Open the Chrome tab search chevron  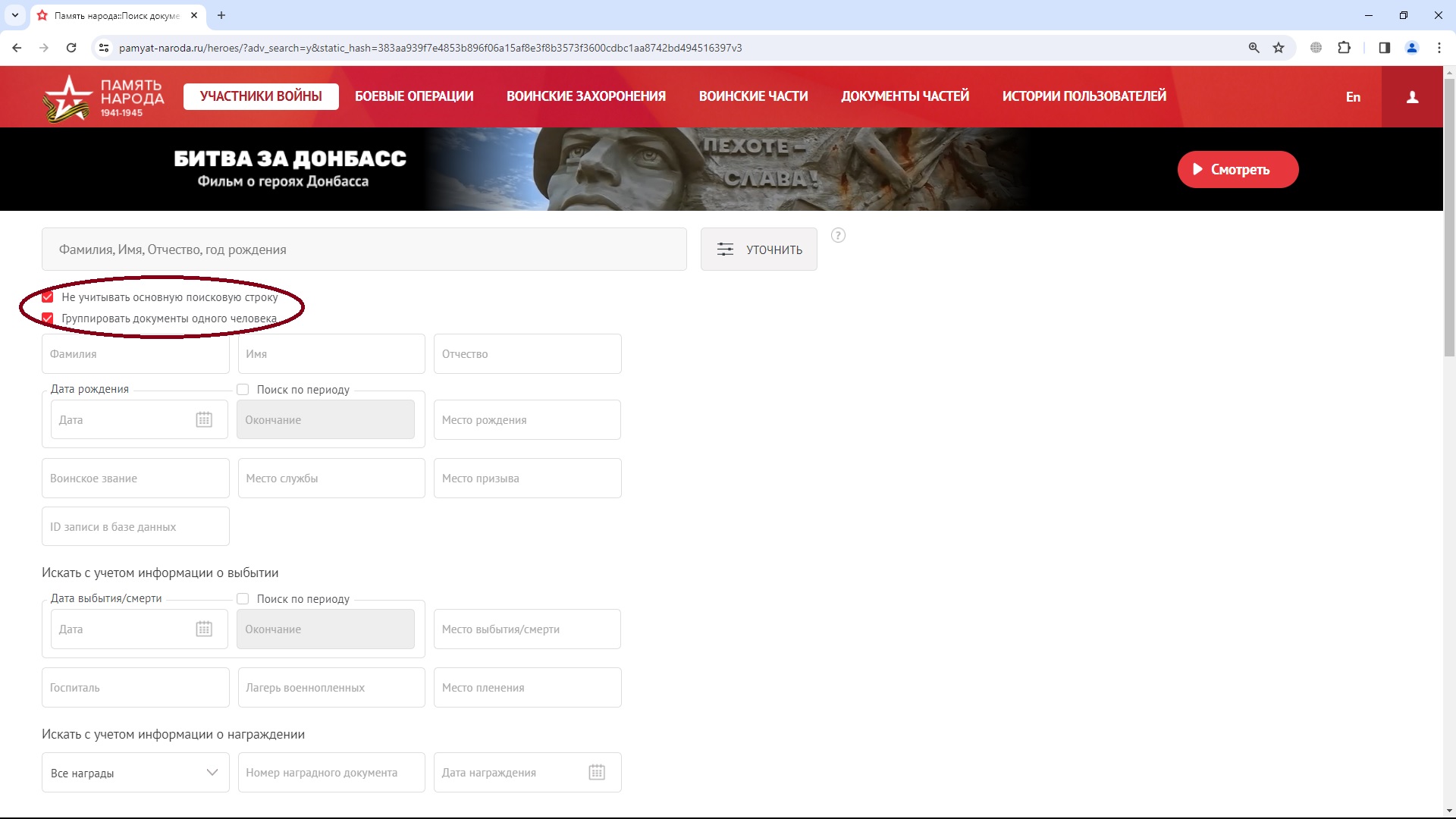(x=14, y=15)
